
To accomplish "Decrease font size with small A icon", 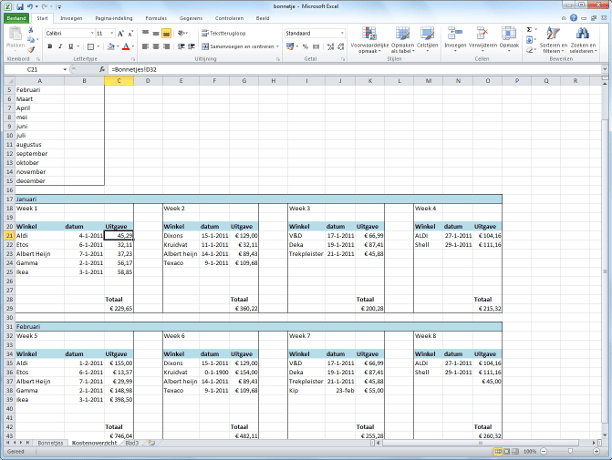I will click(x=130, y=34).
